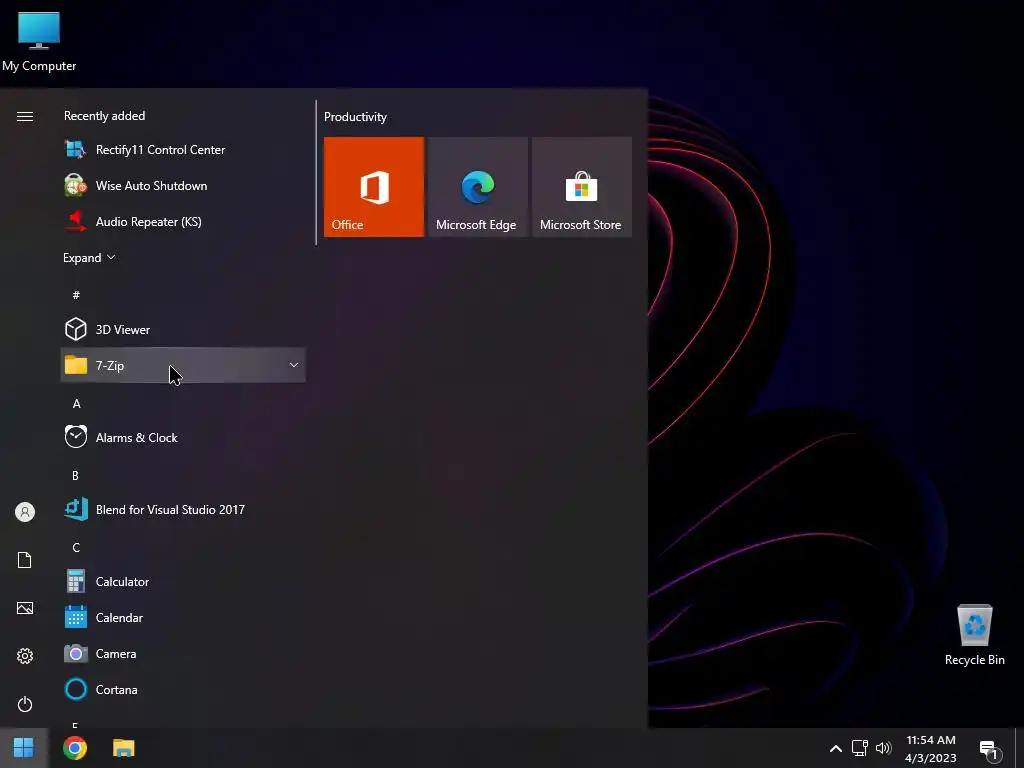
Task: Open the volume speaker tray icon
Action: pyautogui.click(x=883, y=748)
